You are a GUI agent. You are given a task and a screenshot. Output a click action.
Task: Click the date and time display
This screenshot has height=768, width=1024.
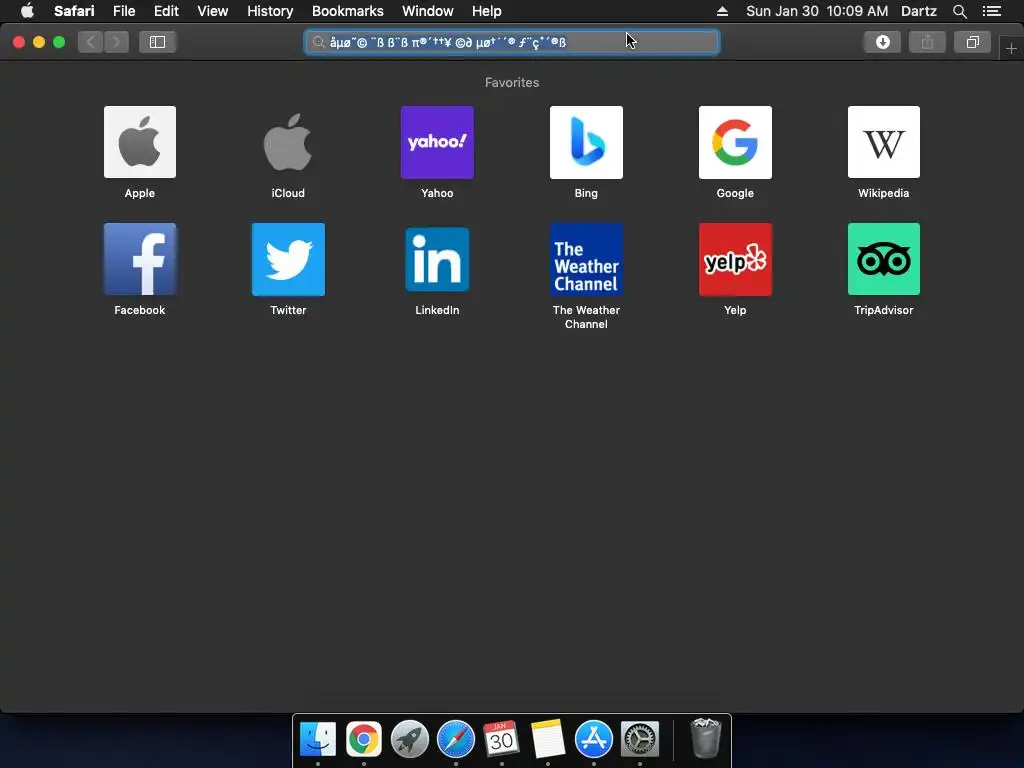817,11
